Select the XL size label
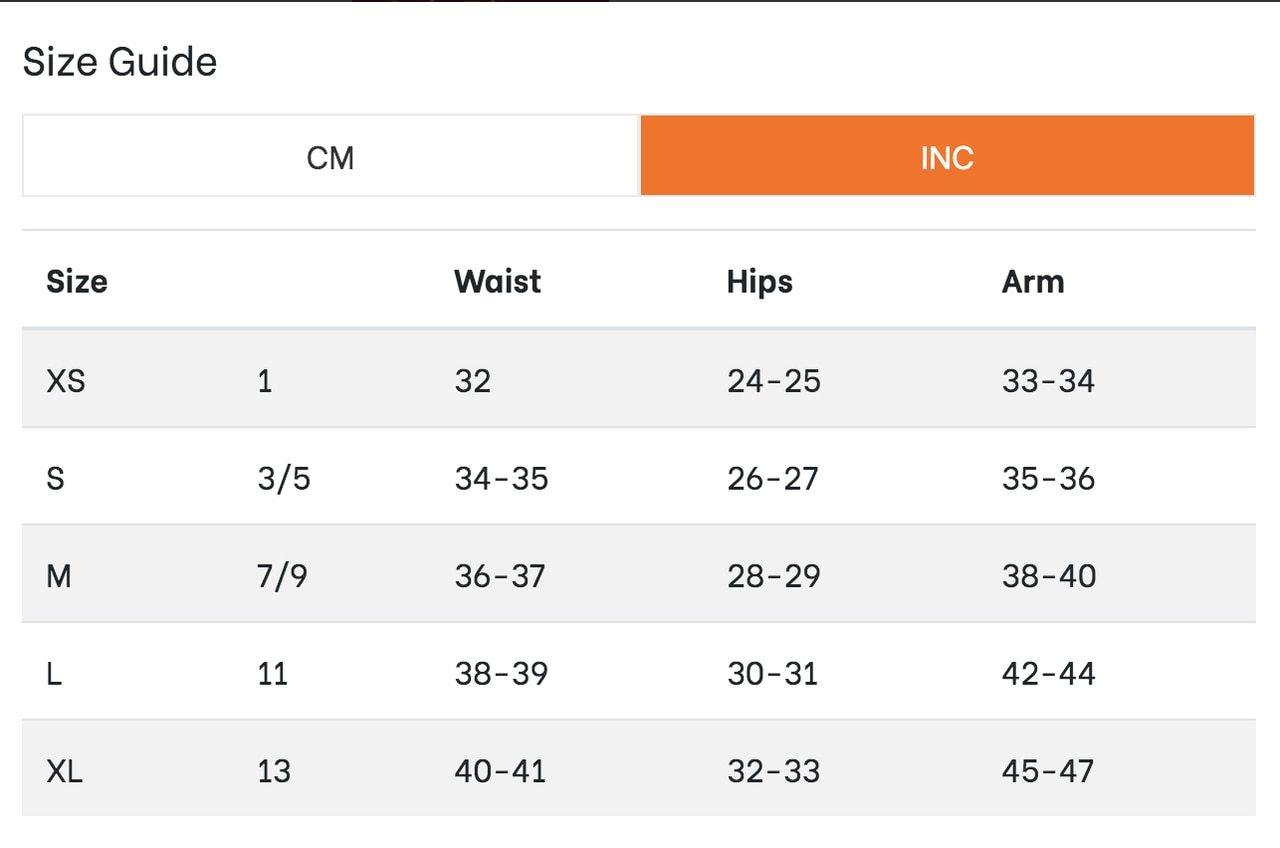 [65, 771]
